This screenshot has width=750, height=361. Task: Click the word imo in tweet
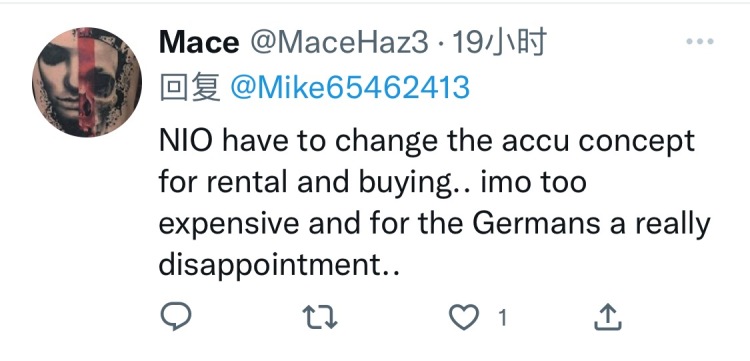point(500,182)
